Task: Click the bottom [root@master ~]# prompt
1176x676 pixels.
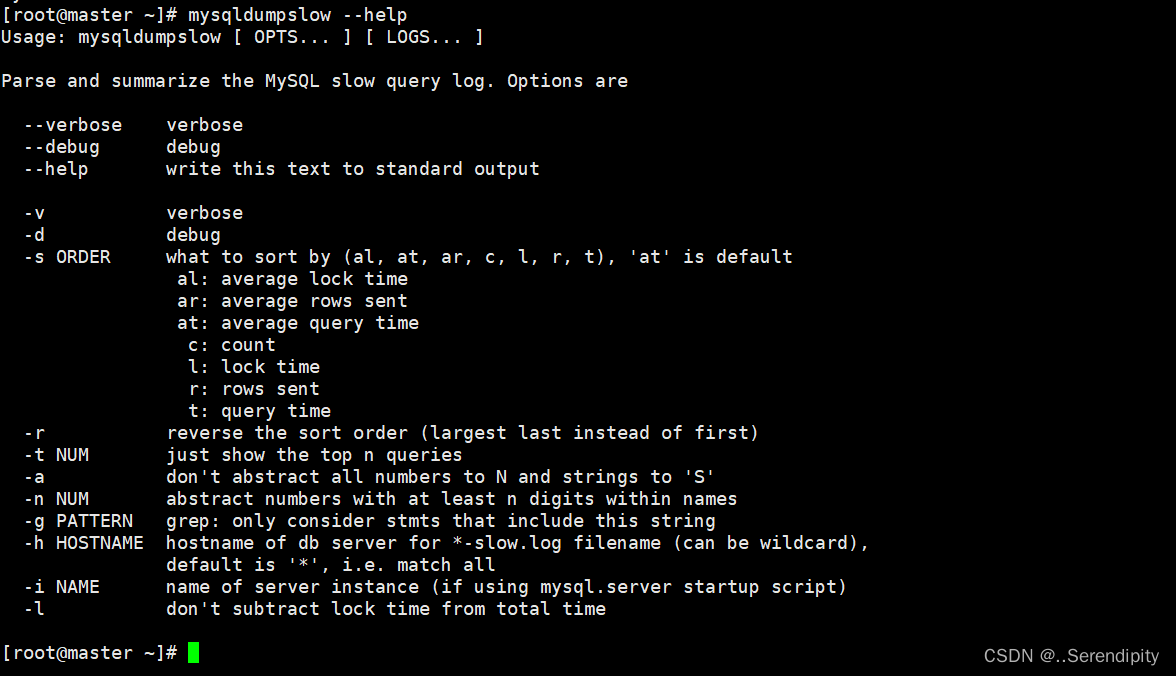Action: (x=89, y=653)
